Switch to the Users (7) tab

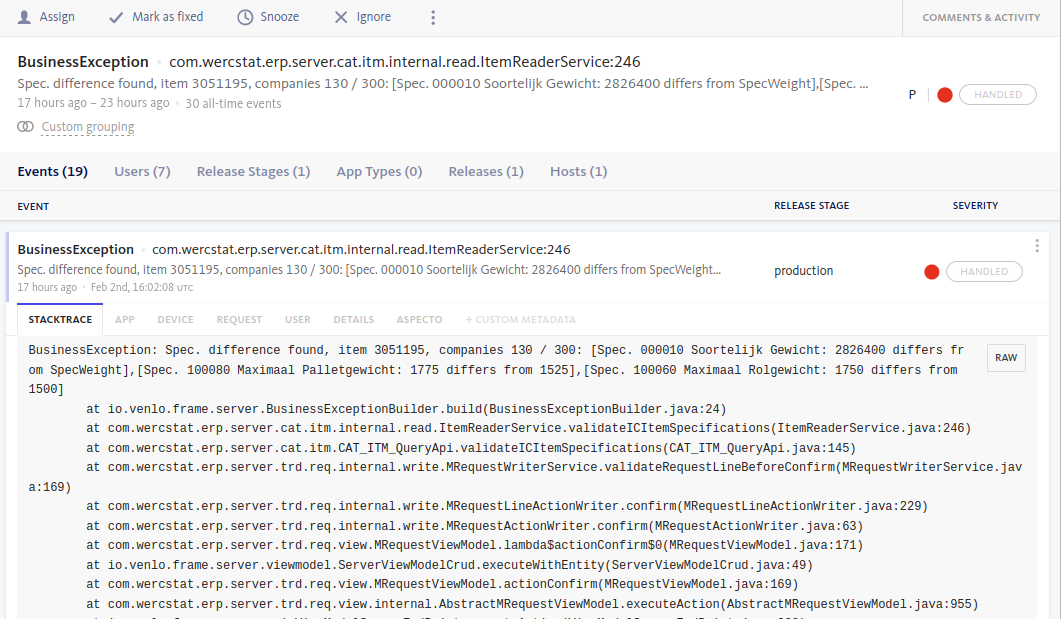[x=142, y=171]
